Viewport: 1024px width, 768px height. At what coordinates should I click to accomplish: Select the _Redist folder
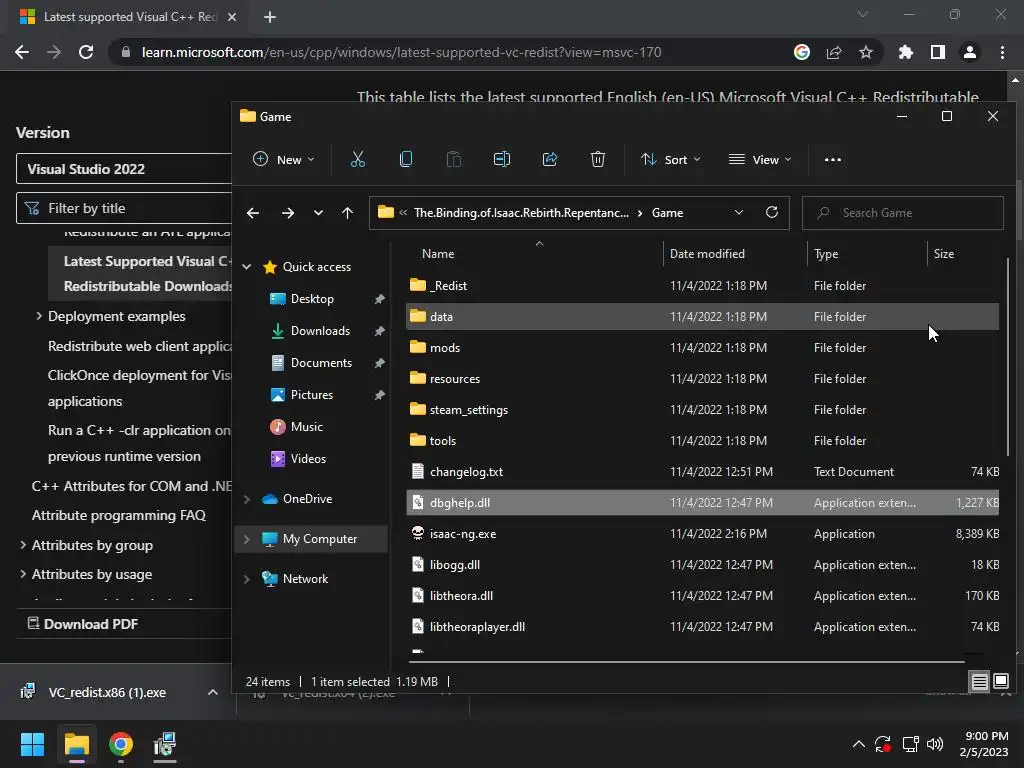(702, 285)
